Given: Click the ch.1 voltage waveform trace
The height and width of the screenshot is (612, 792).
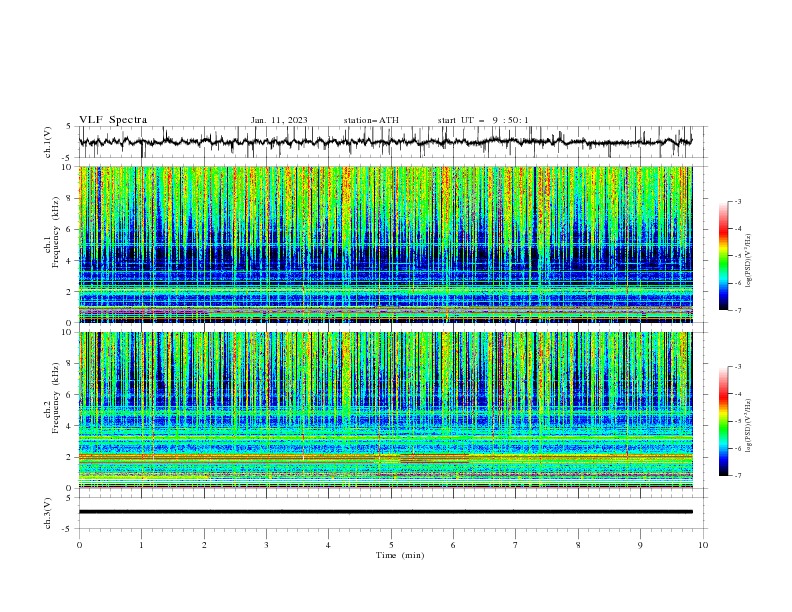Looking at the screenshot, I should coord(385,142).
